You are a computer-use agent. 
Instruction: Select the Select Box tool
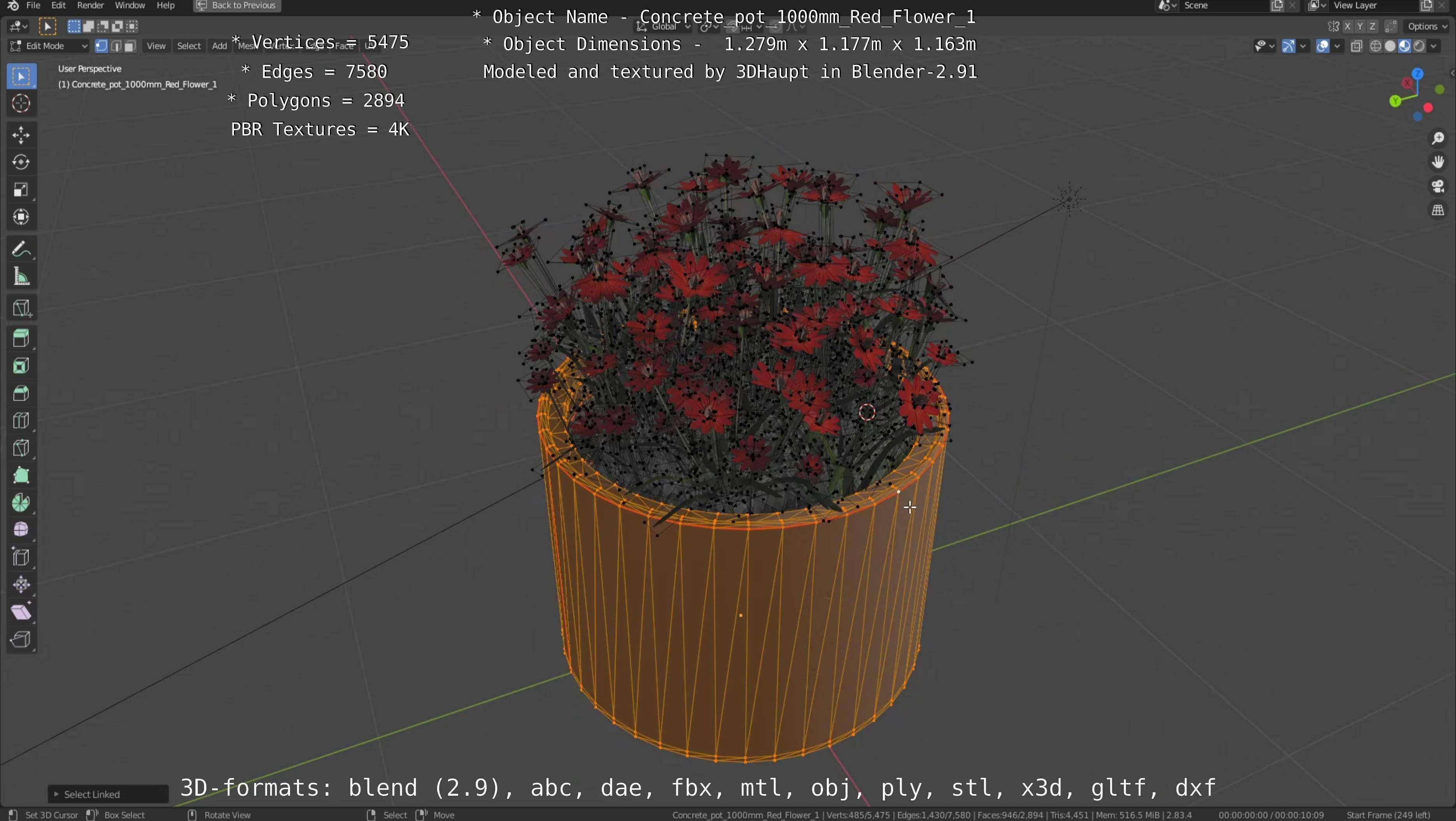click(21, 76)
